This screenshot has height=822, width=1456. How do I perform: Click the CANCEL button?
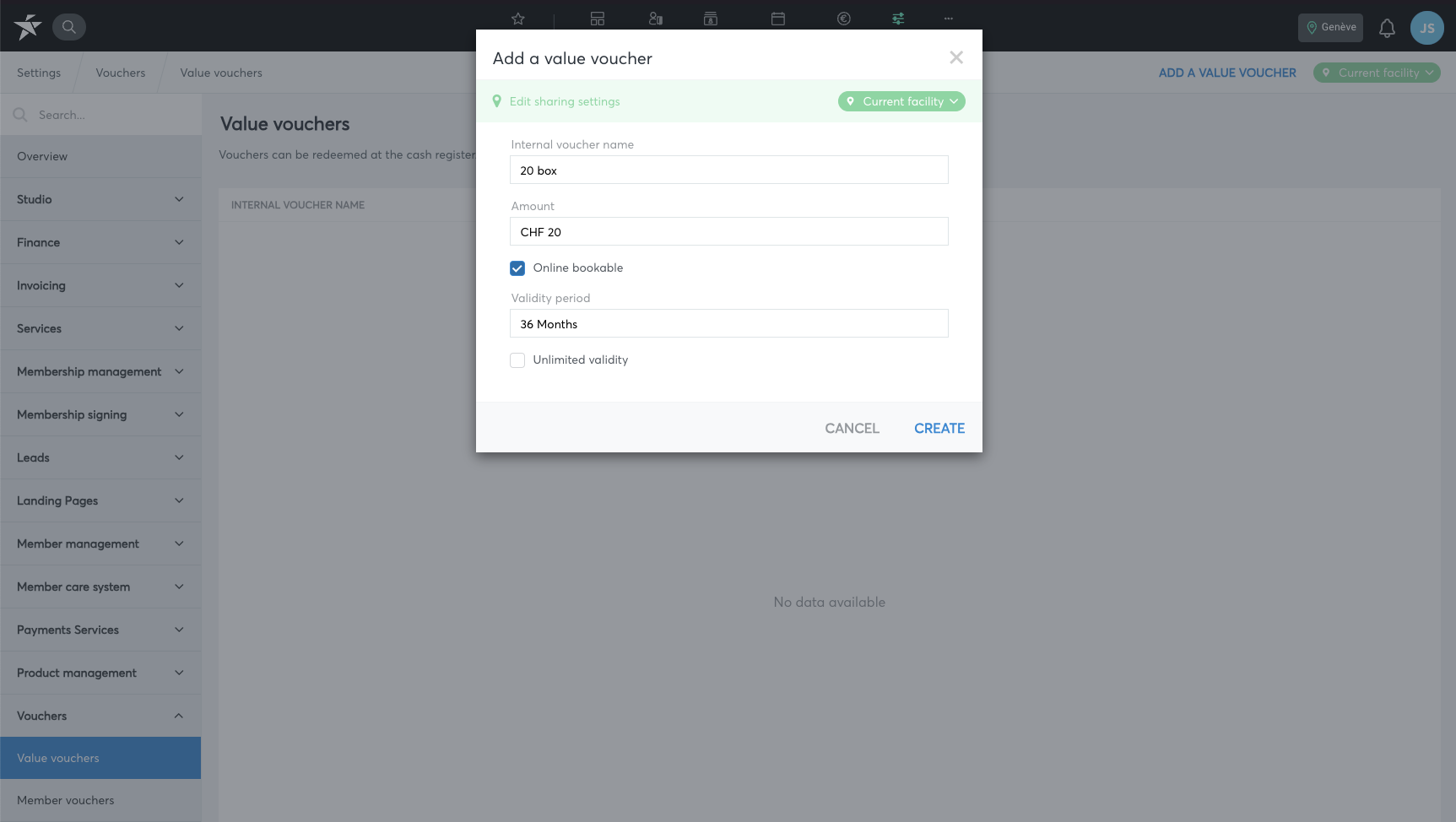coord(852,429)
